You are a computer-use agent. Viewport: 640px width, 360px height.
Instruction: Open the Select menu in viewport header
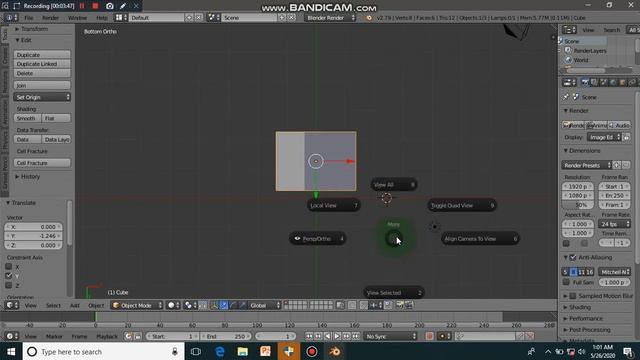pos(53,305)
